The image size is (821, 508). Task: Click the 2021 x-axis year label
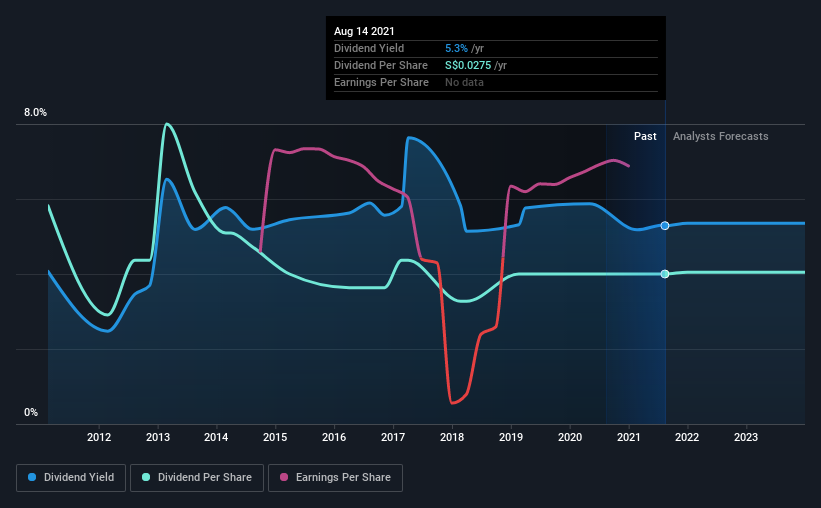(x=628, y=437)
